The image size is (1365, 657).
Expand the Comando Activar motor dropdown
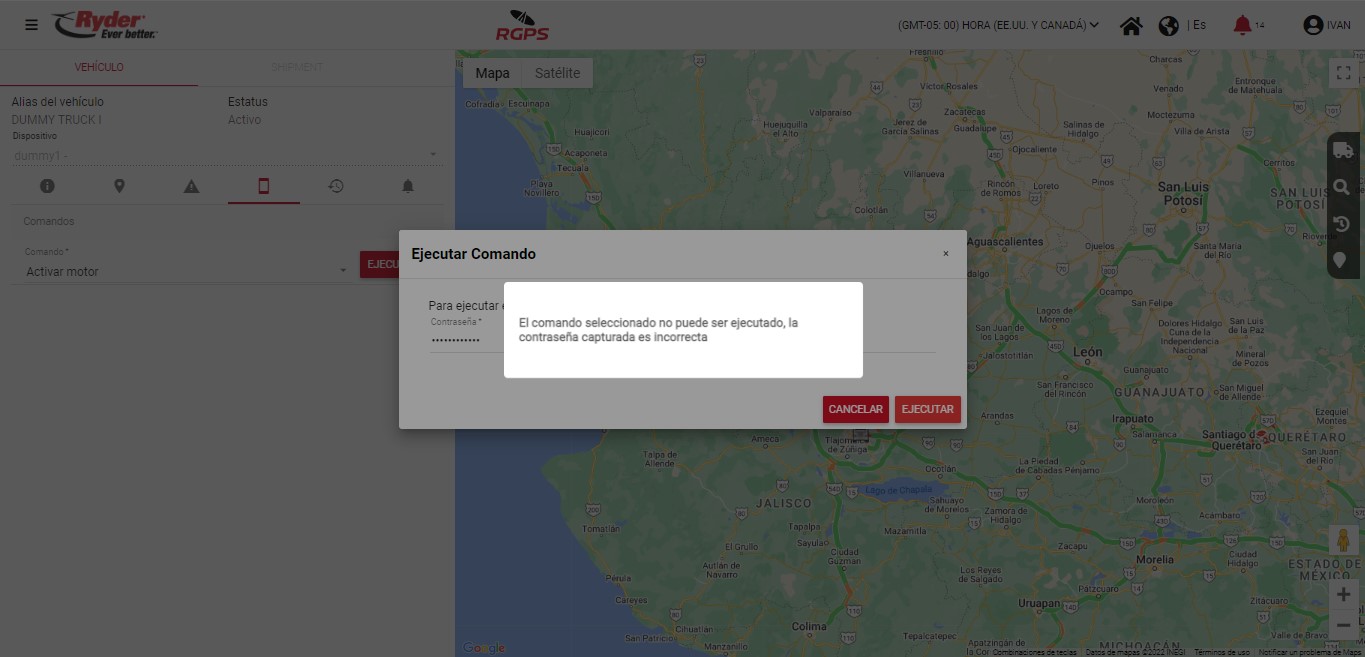(186, 271)
